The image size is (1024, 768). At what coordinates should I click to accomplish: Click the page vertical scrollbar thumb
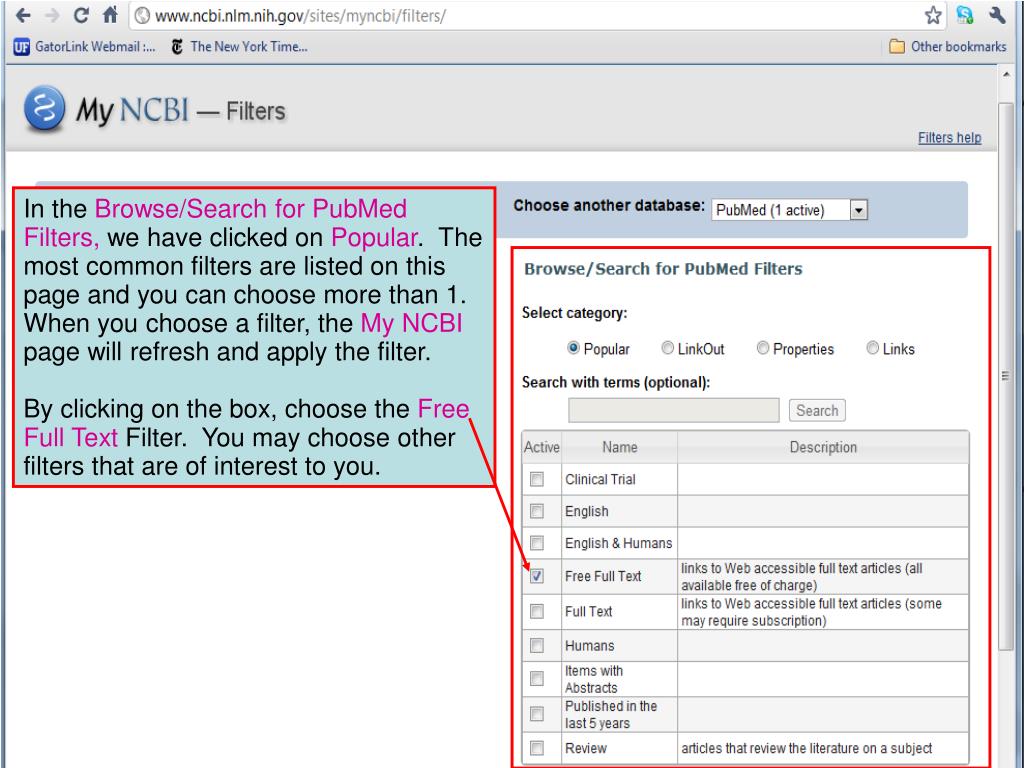(1006, 376)
